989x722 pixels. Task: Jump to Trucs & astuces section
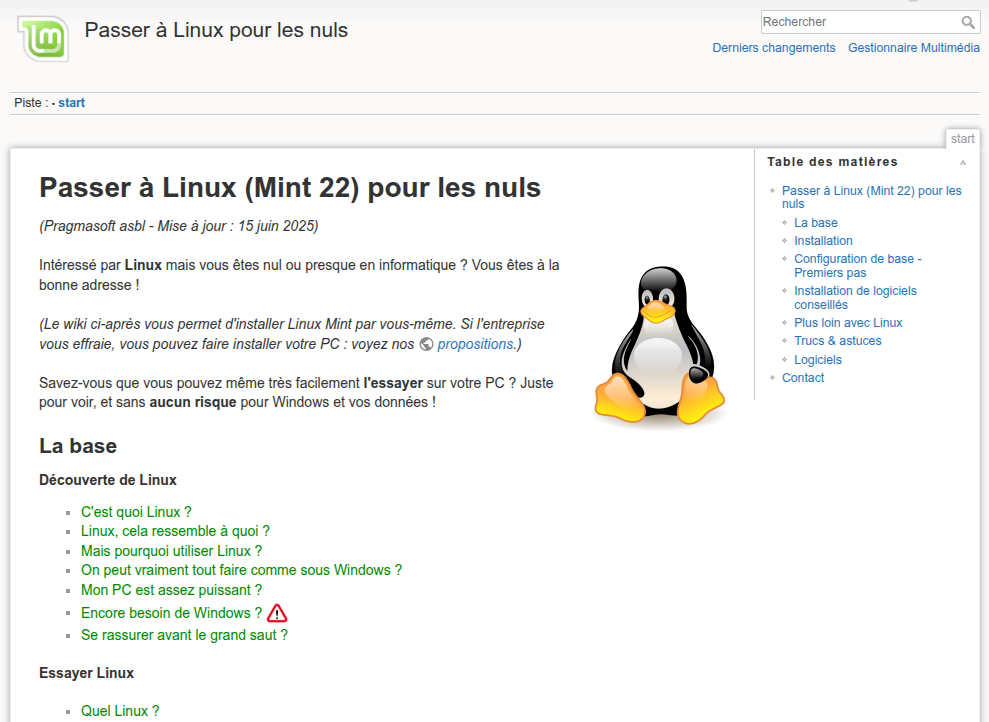click(x=838, y=341)
